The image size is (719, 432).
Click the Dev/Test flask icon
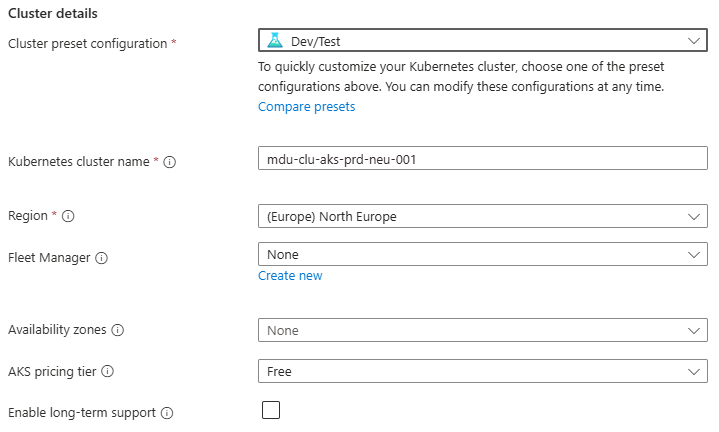pos(275,40)
